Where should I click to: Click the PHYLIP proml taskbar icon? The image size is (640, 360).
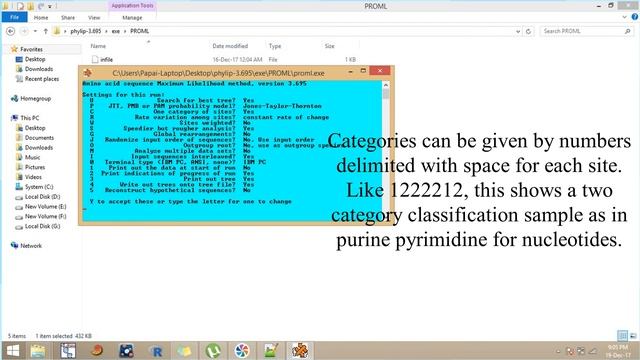(x=300, y=351)
